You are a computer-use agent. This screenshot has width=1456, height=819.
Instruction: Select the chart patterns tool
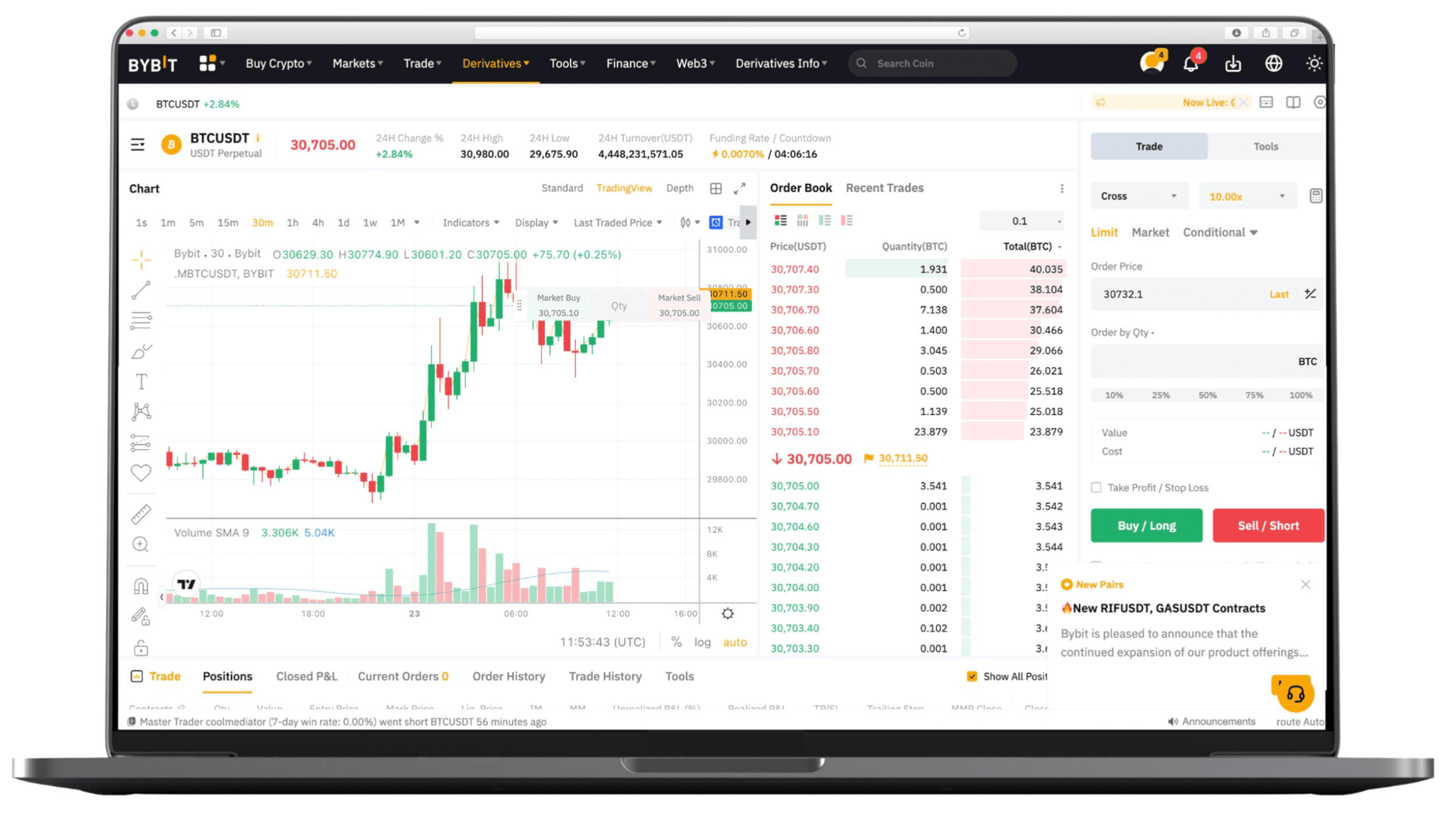click(141, 412)
